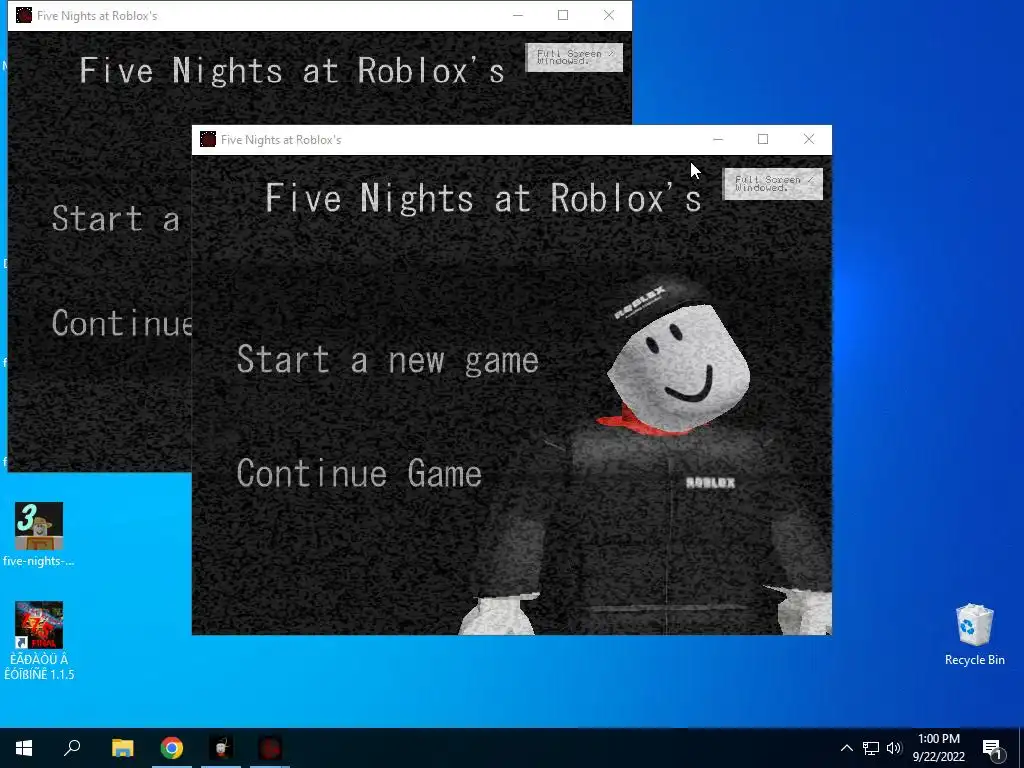Click the front window title bar text

click(281, 140)
